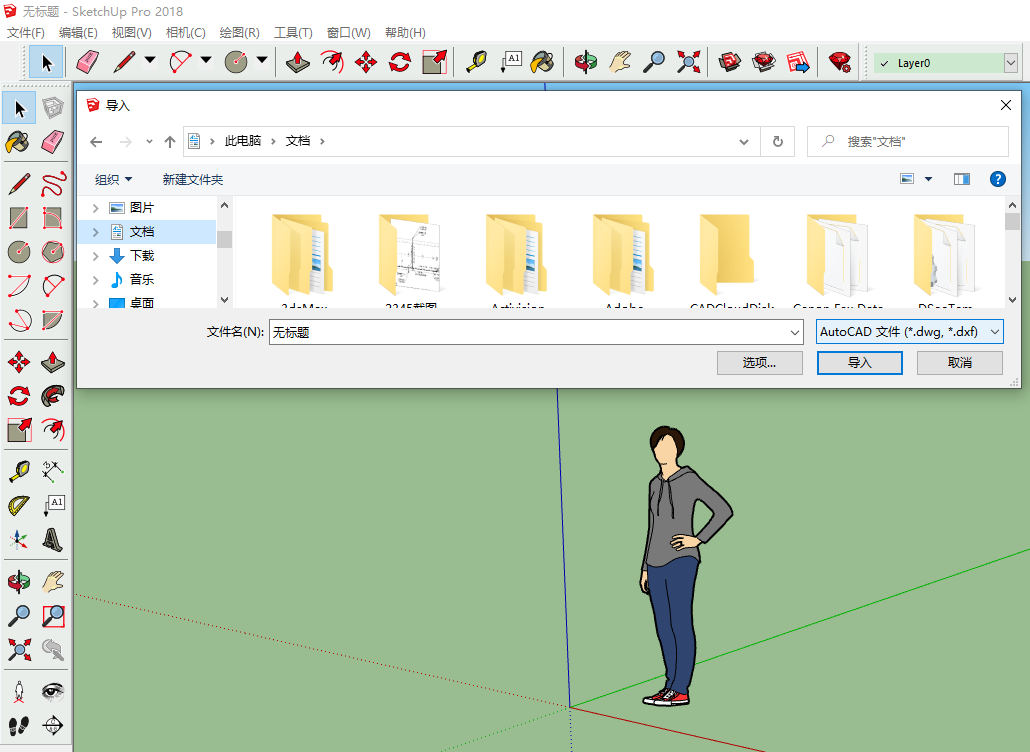Go up one folder level arrow
This screenshot has height=752, width=1030.
click(170, 142)
